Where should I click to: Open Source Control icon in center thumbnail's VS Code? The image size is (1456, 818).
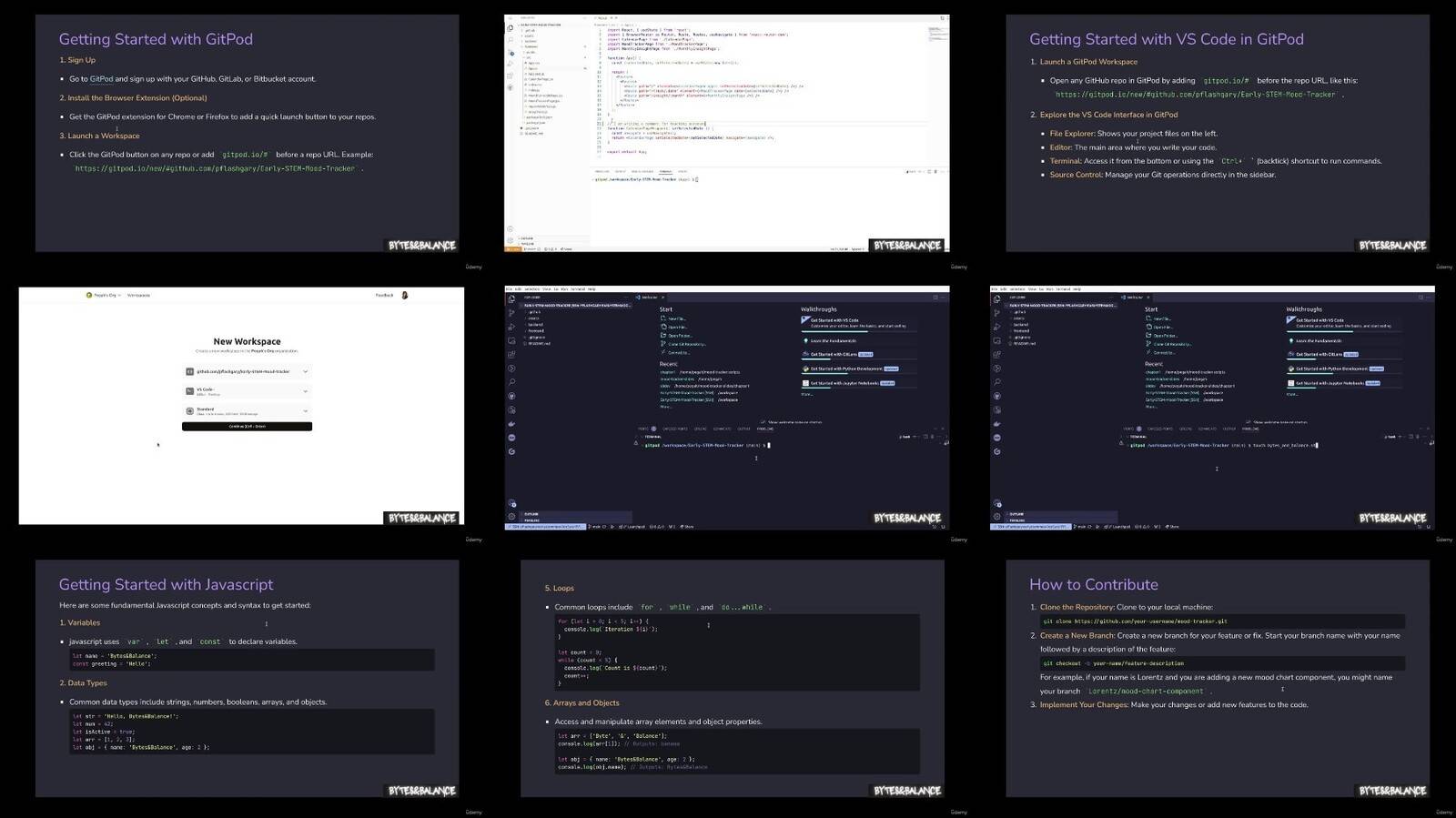pos(511,313)
